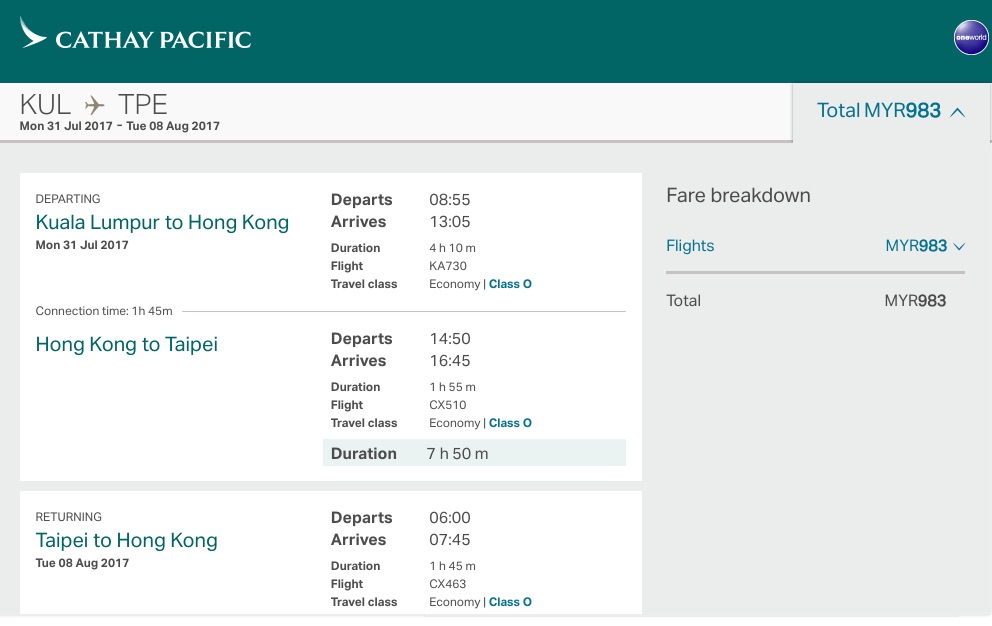Click the airplane icon between KUL and TPE
The height and width of the screenshot is (626, 992).
(94, 104)
